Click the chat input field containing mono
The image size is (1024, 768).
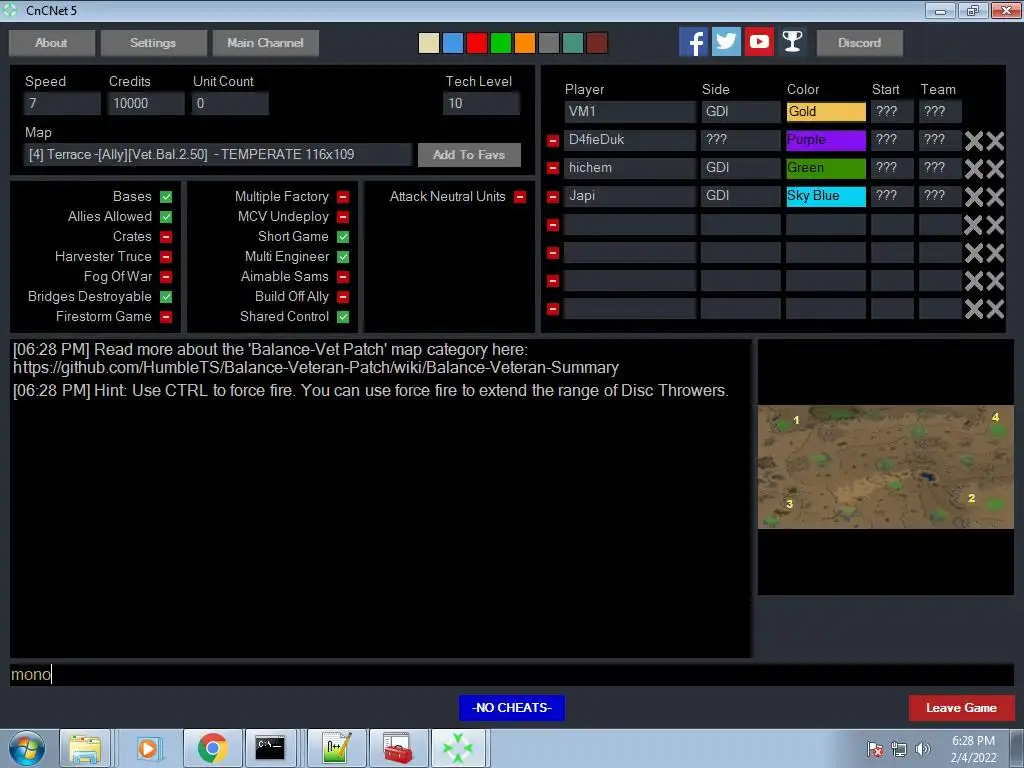(512, 675)
